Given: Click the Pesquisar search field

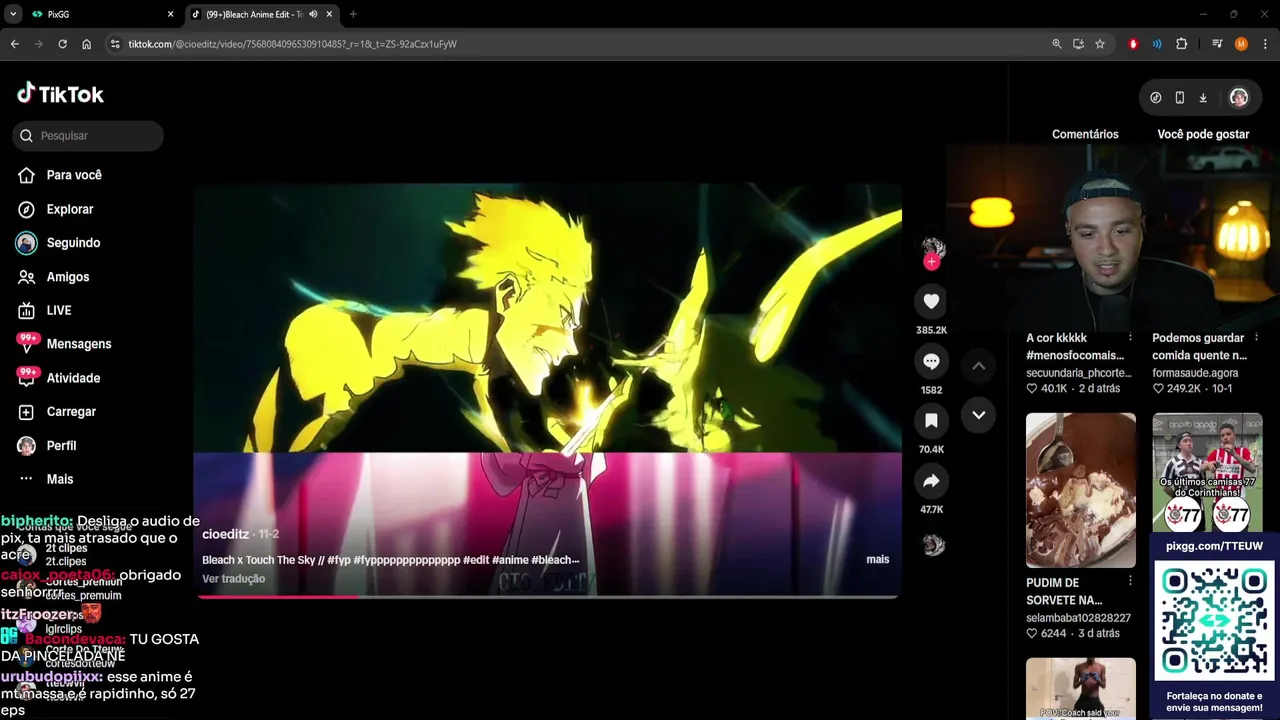Looking at the screenshot, I should click(88, 136).
